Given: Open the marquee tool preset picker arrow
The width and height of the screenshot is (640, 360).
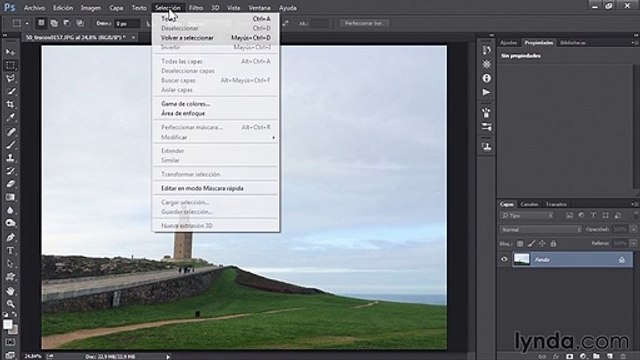Looking at the screenshot, I should [x=27, y=24].
